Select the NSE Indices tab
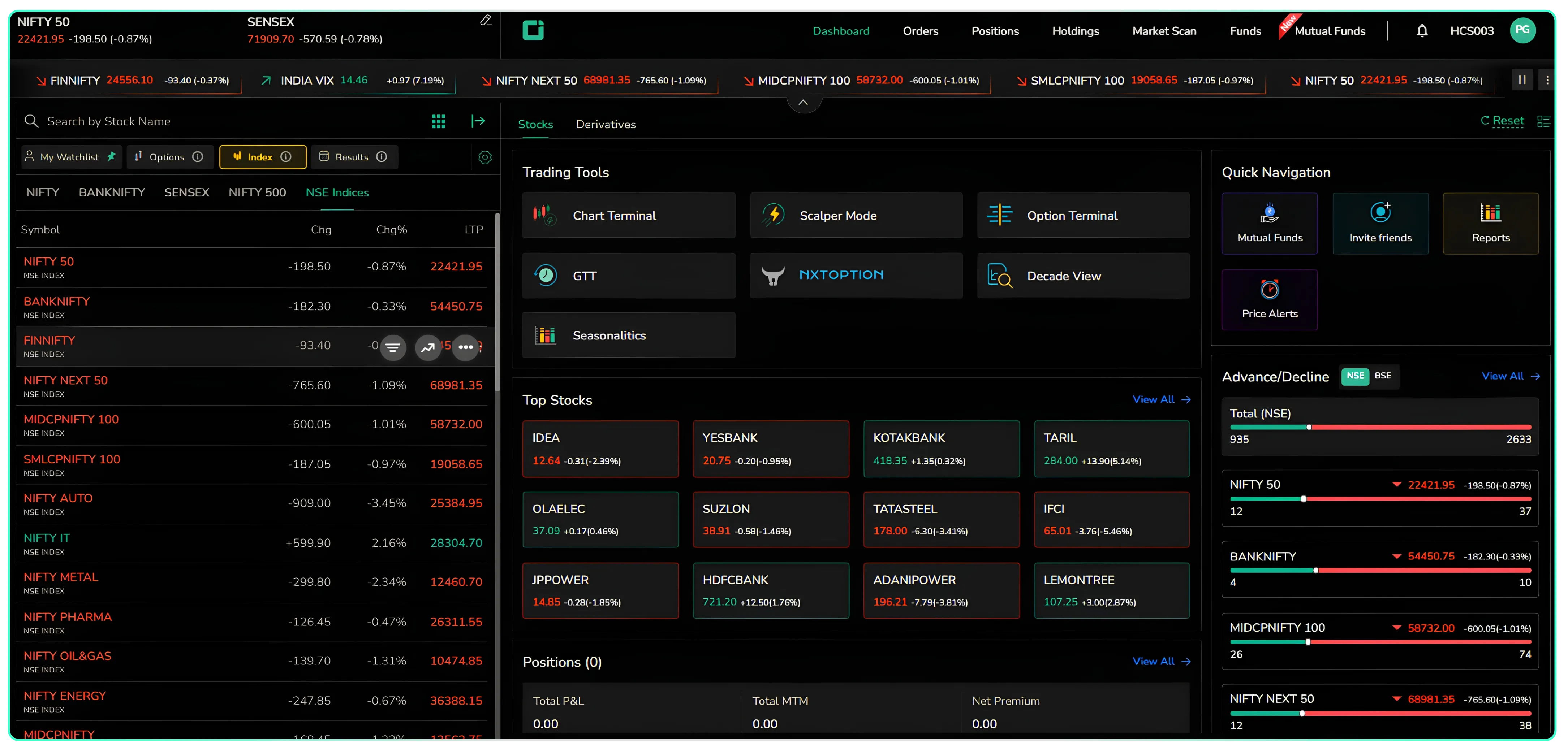This screenshot has height=749, width=1568. [337, 192]
